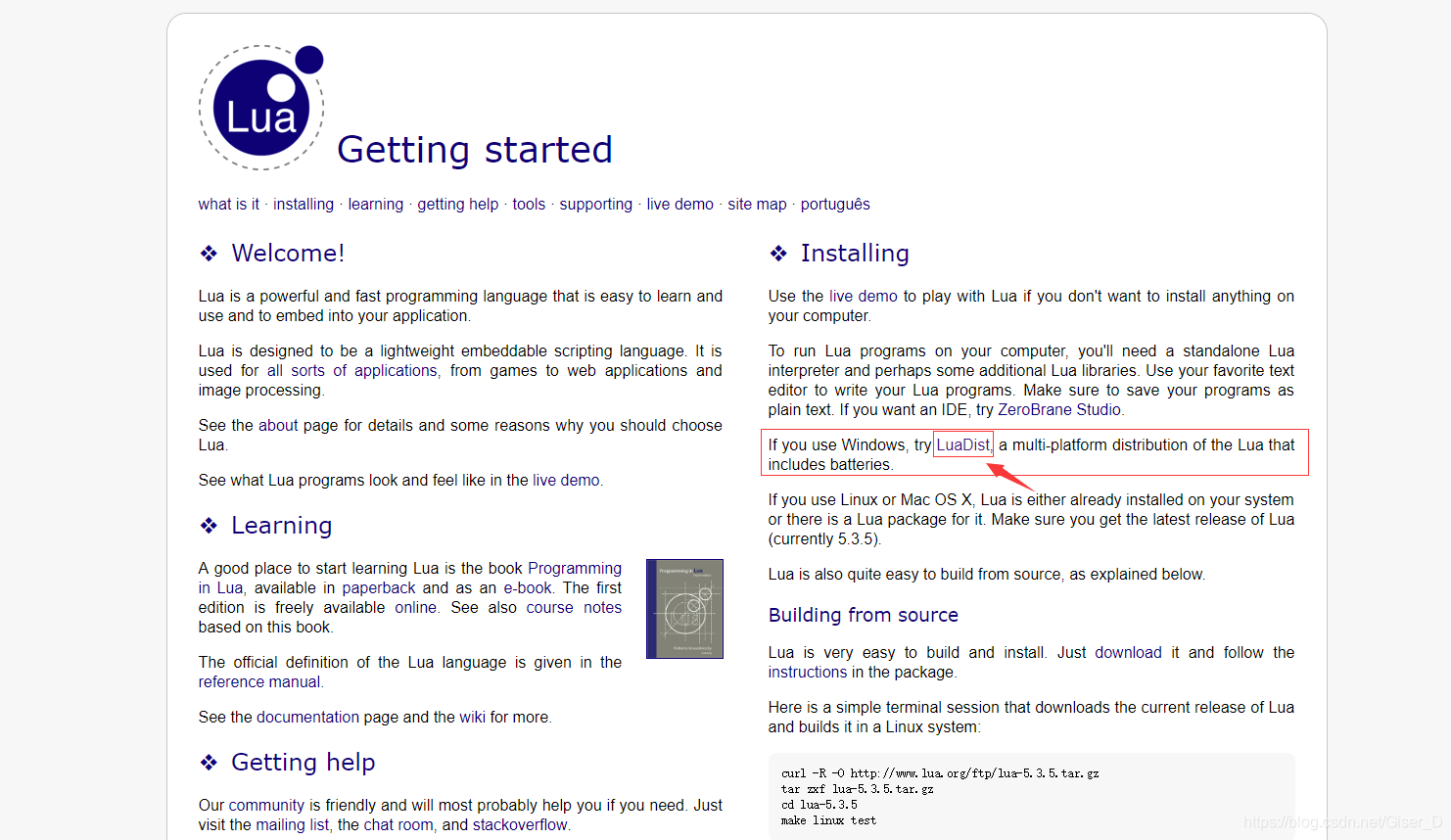Click the Lua logo image
This screenshot has width=1451, height=840.
(x=261, y=107)
